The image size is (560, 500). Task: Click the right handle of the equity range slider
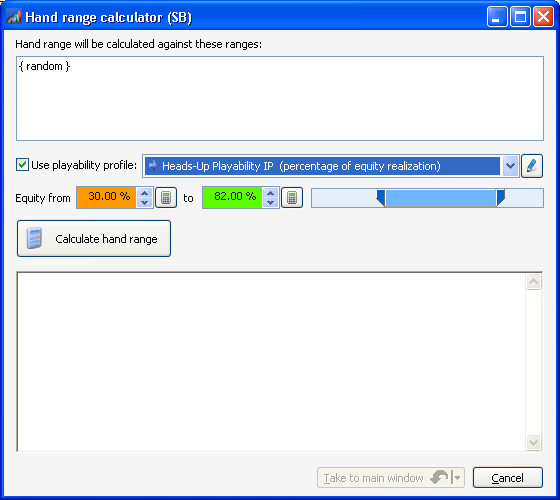(x=500, y=198)
